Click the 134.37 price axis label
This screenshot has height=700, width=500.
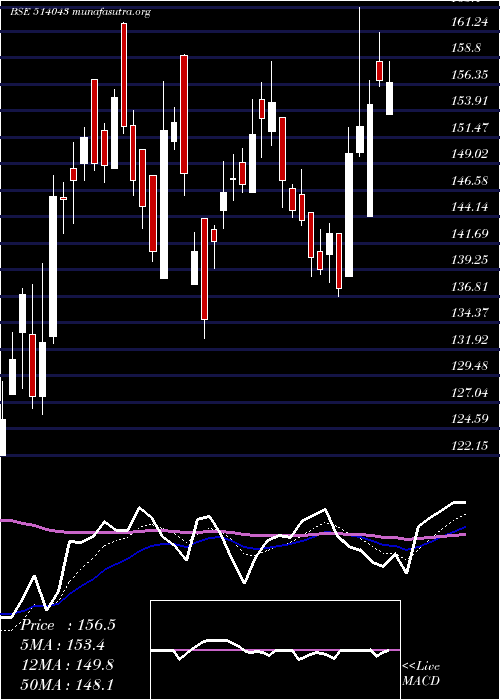coord(470,313)
